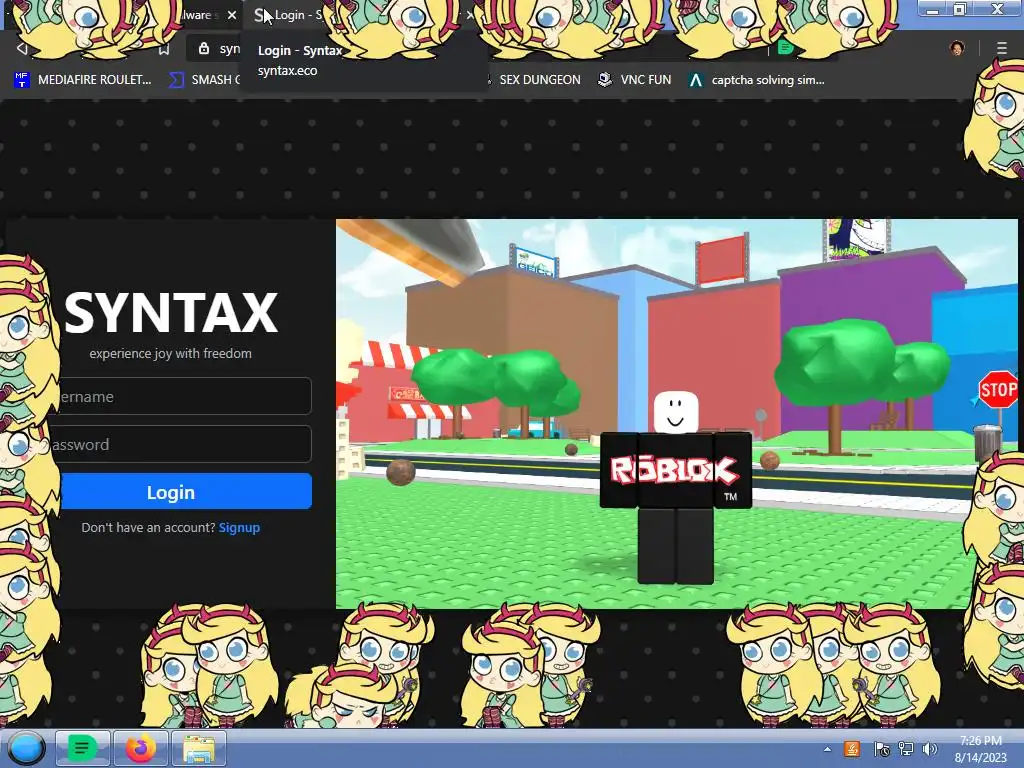Viewport: 1024px width, 768px height.
Task: Follow the Signup link
Action: pos(239,527)
